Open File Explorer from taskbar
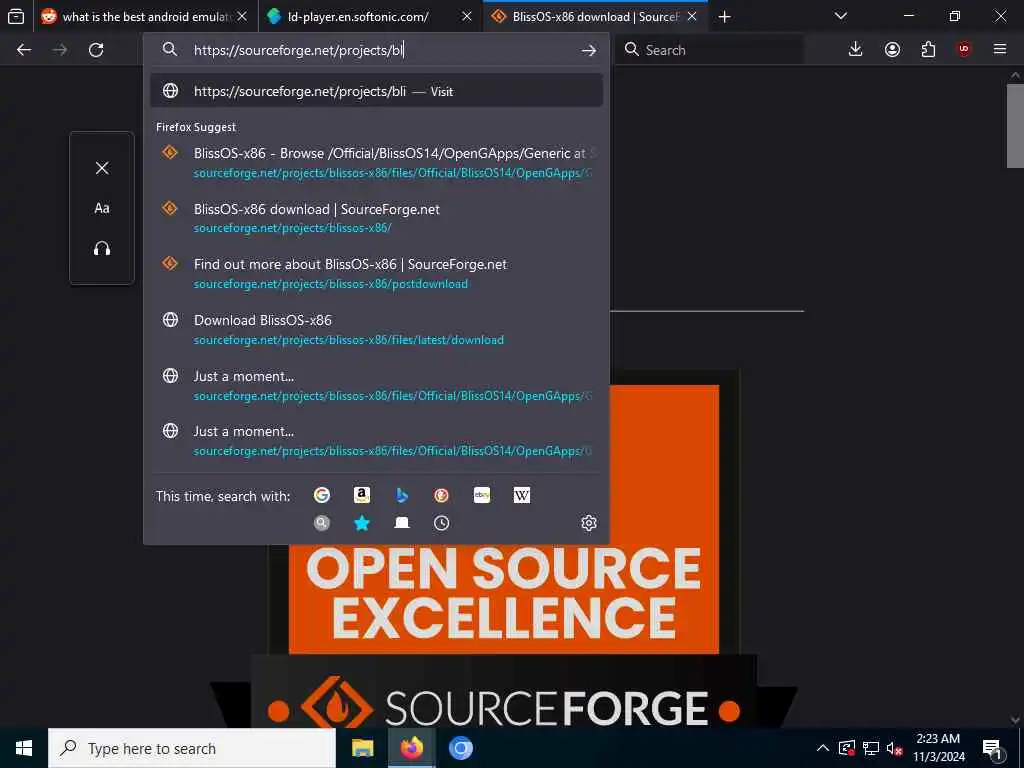 pos(362,748)
